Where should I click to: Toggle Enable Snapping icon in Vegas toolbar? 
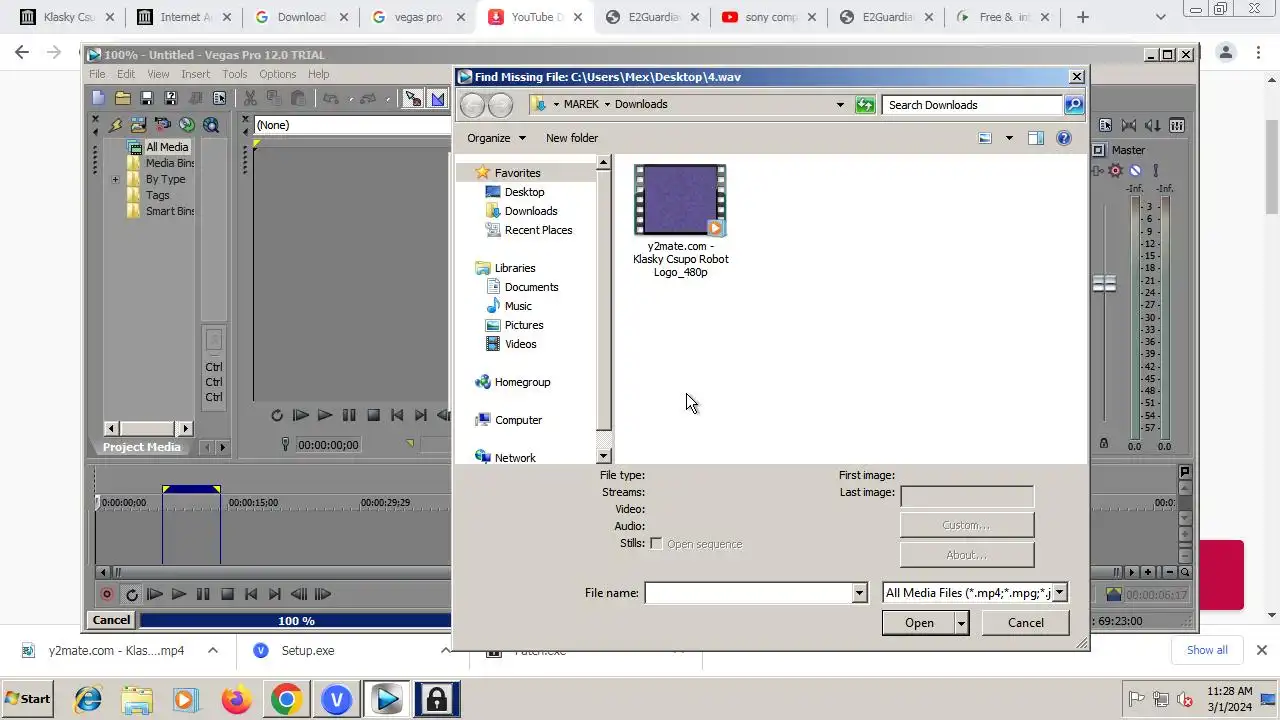click(412, 98)
